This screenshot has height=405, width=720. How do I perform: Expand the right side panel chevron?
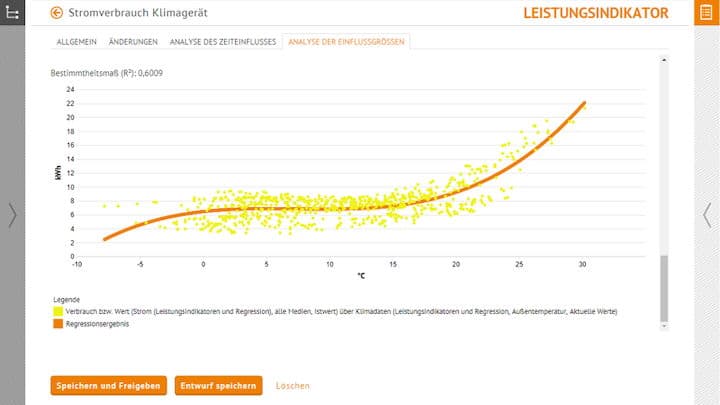pos(707,215)
